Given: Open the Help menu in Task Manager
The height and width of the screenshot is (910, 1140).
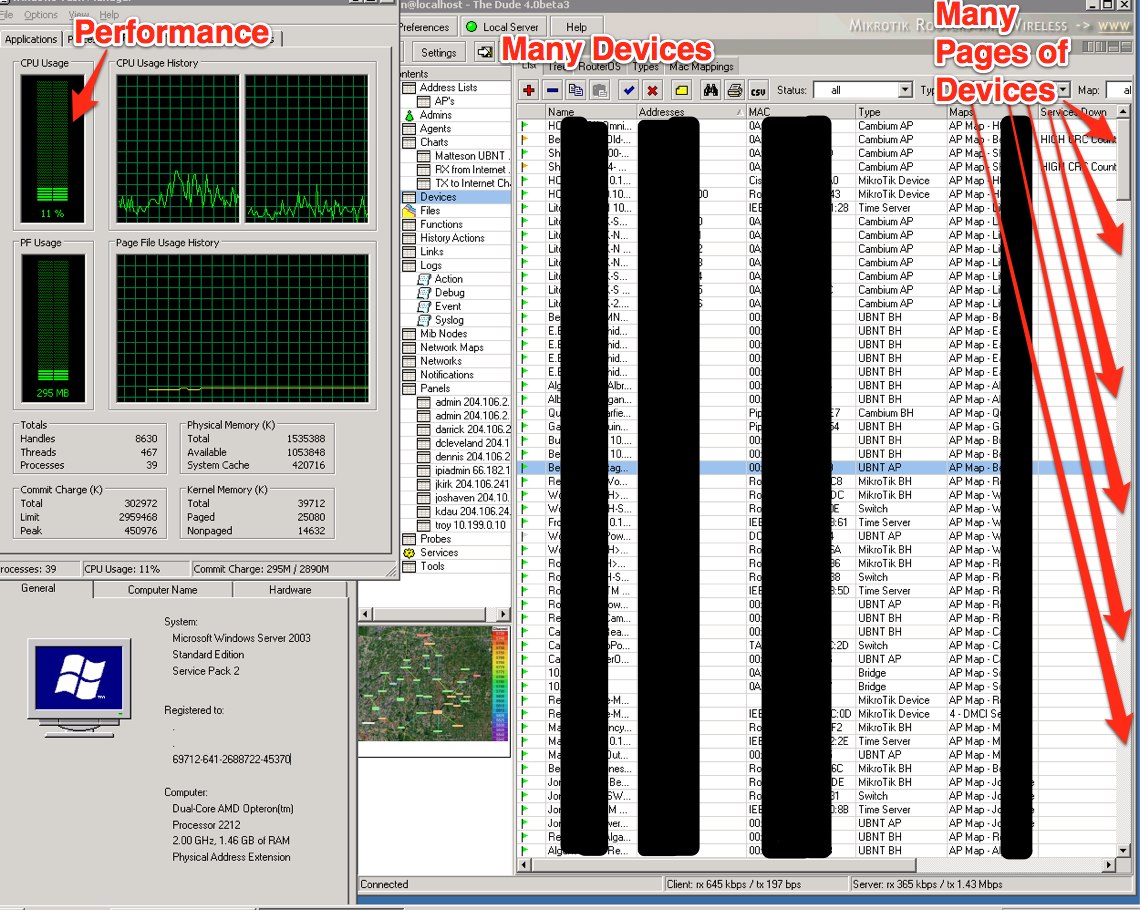Looking at the screenshot, I should click(109, 15).
